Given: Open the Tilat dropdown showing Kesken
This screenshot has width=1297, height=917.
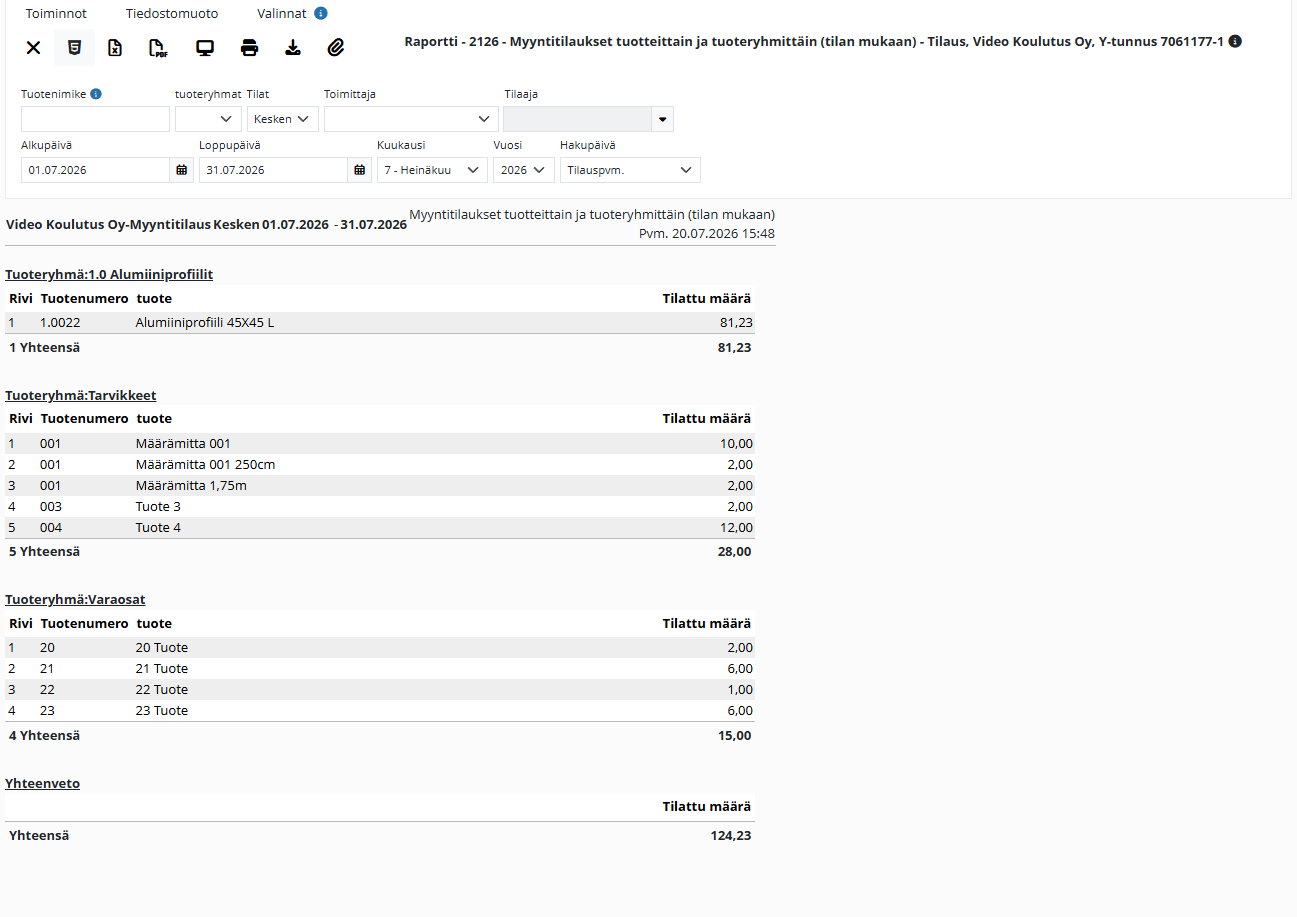Looking at the screenshot, I should coord(283,119).
